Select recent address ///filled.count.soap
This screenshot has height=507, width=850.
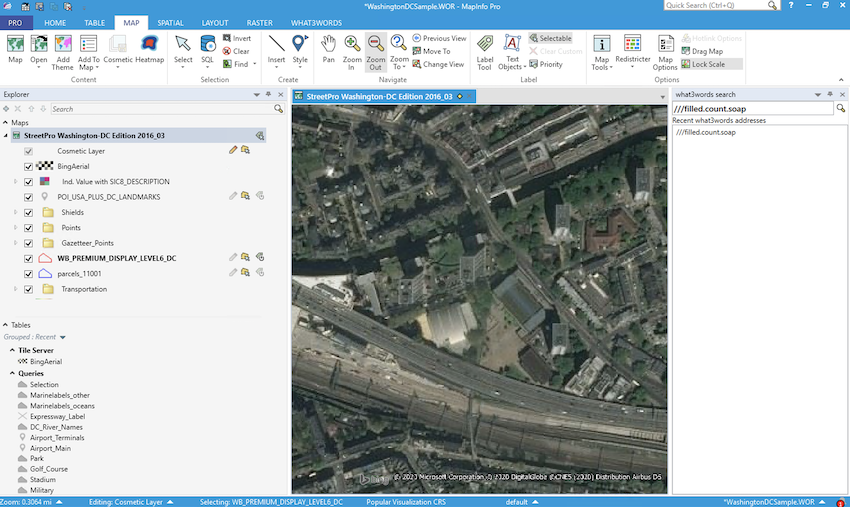706,132
